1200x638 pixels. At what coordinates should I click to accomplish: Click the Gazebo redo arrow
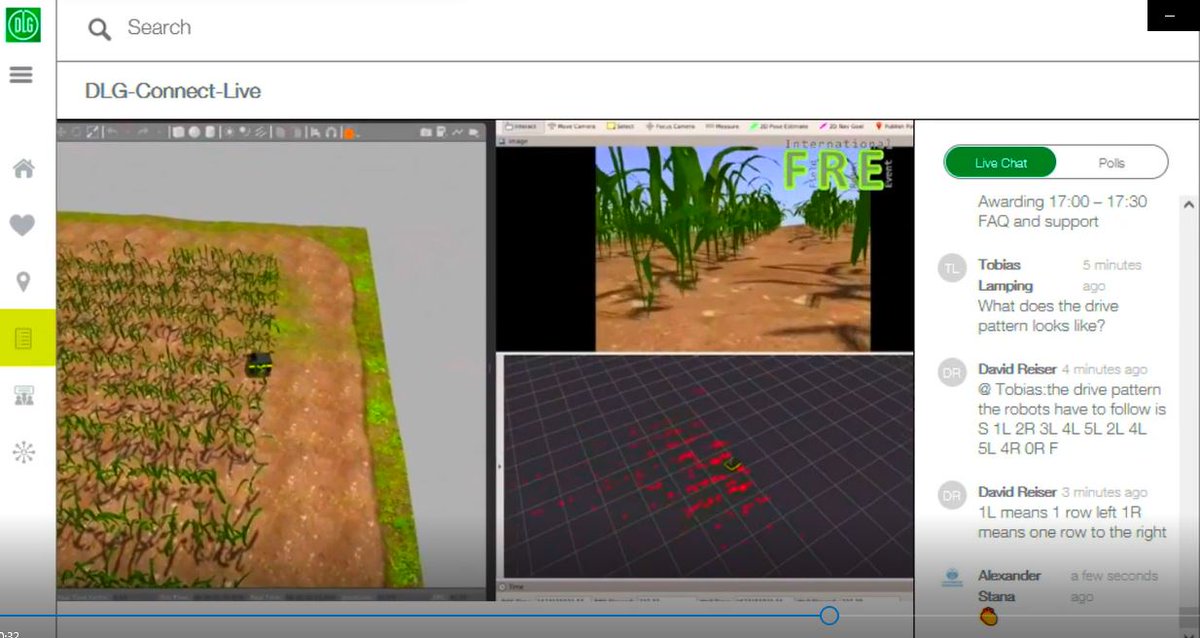(x=142, y=132)
